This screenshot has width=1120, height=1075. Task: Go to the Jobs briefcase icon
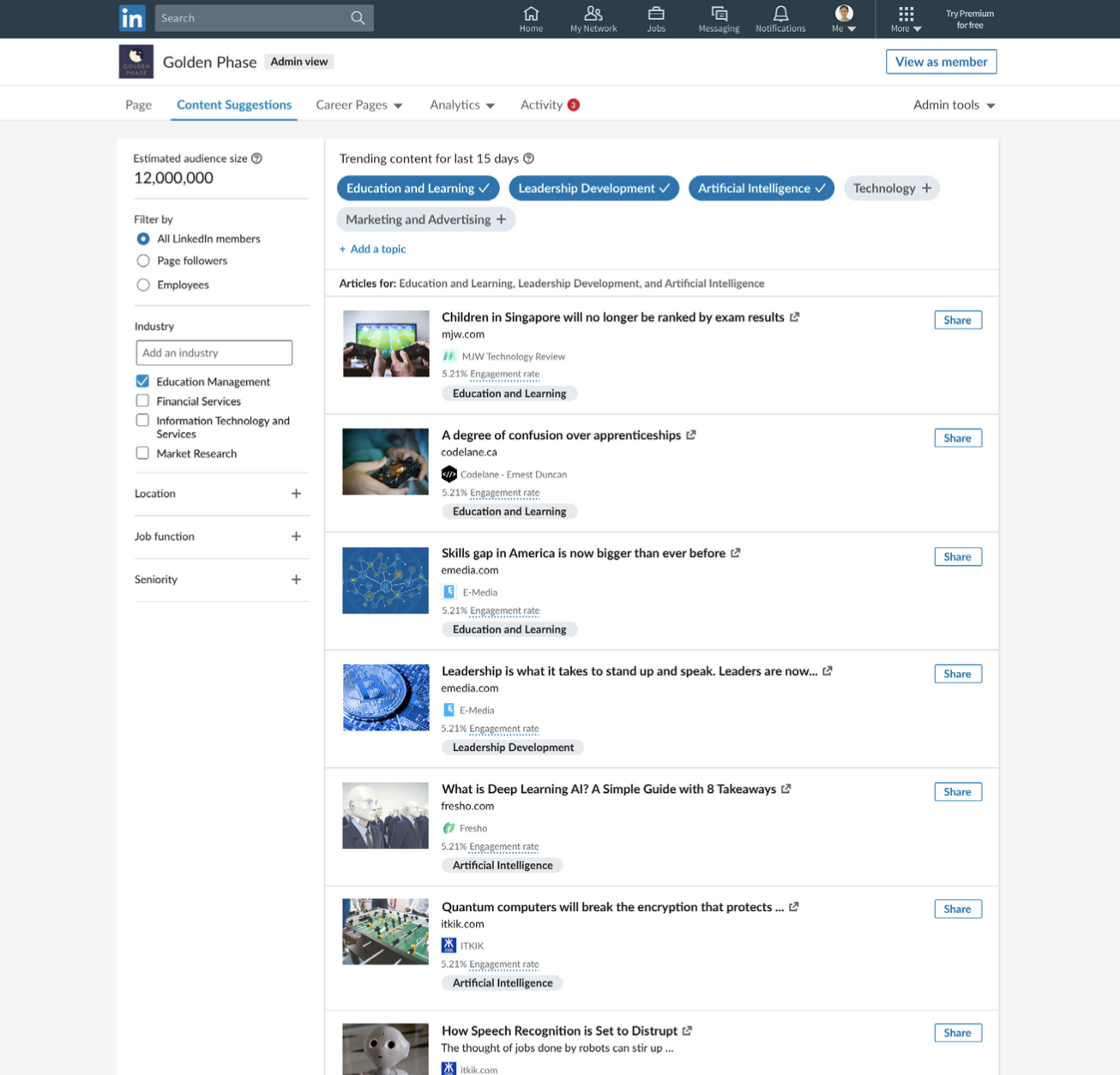coord(656,14)
